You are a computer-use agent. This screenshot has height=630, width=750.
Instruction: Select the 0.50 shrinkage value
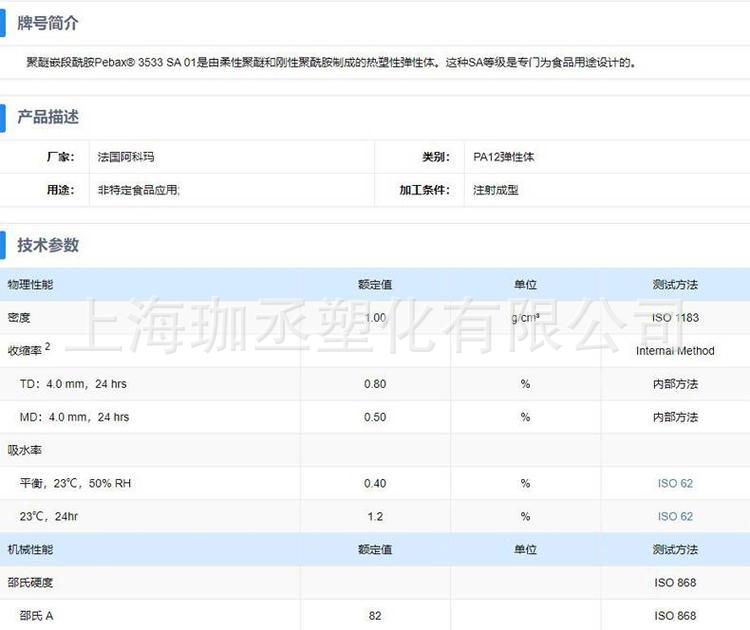pyautogui.click(x=375, y=417)
